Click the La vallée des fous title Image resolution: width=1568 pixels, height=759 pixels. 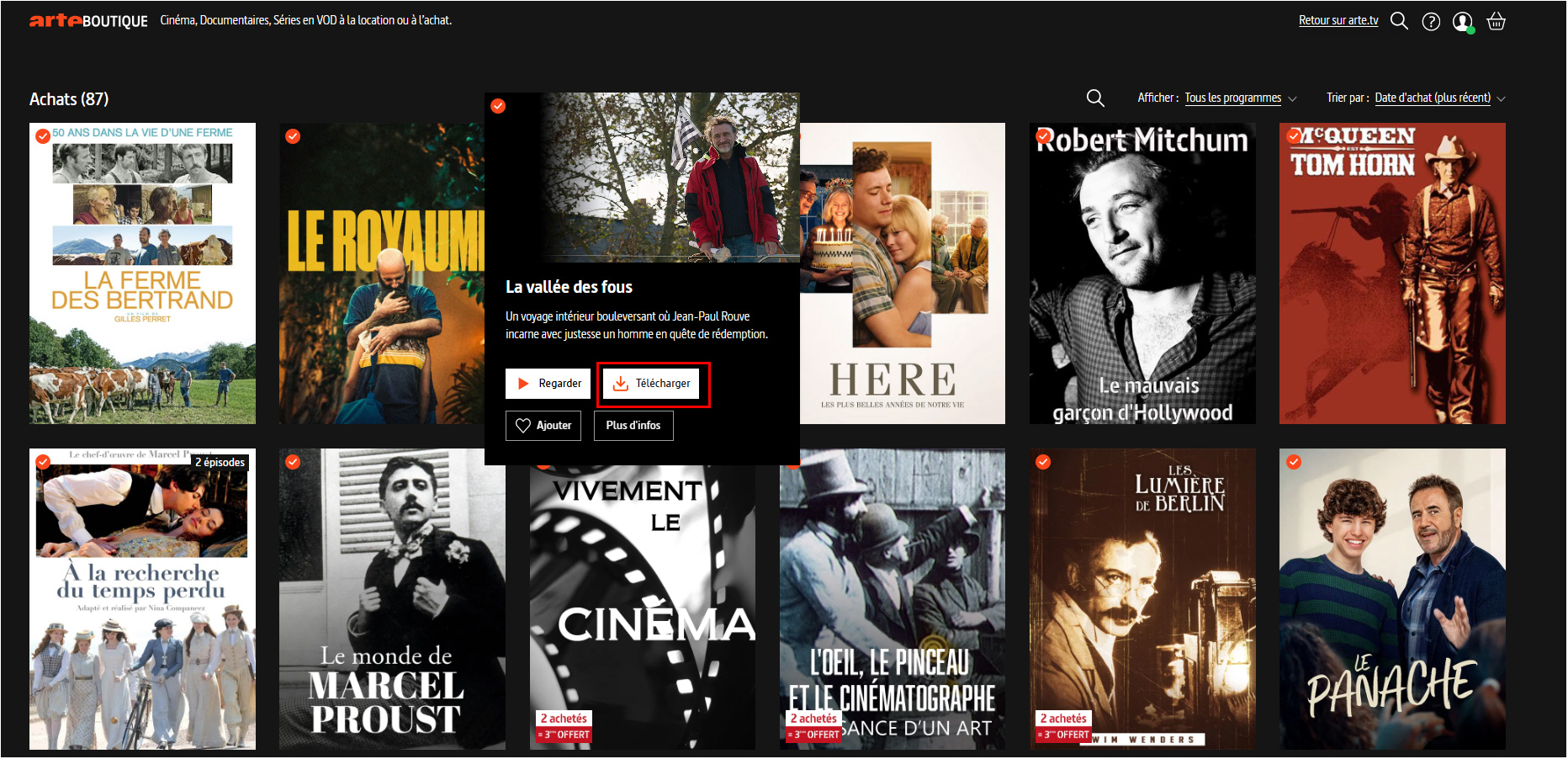pos(569,287)
